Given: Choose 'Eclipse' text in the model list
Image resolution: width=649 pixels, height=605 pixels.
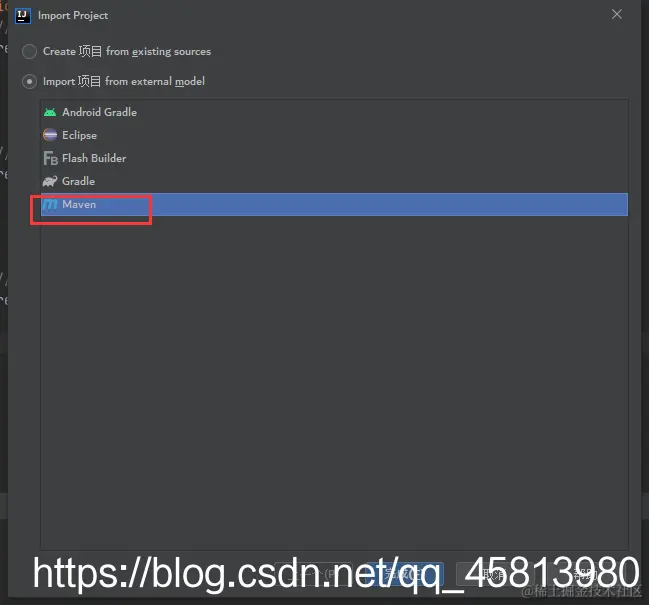Looking at the screenshot, I should tap(79, 135).
